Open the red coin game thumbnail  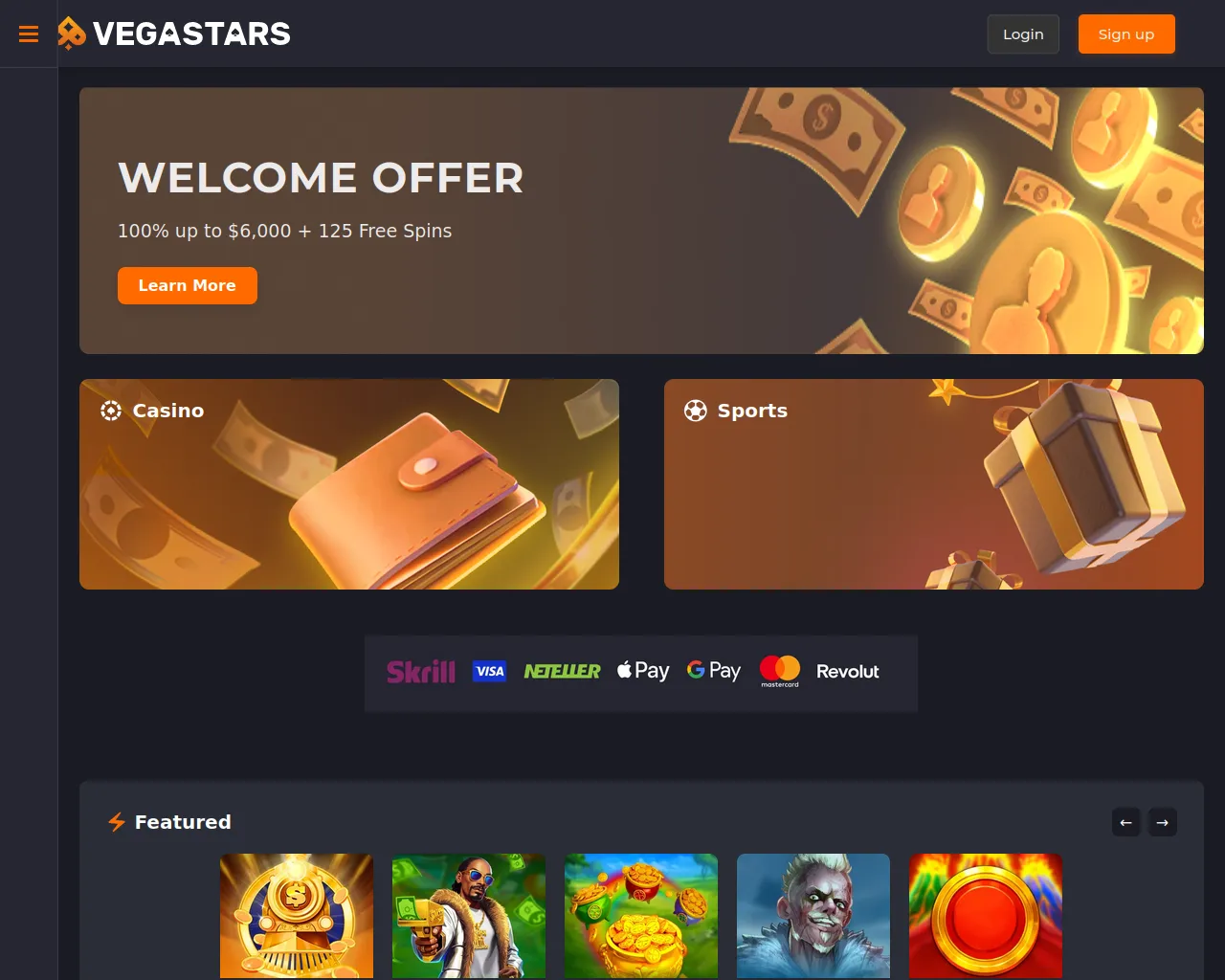[986, 916]
